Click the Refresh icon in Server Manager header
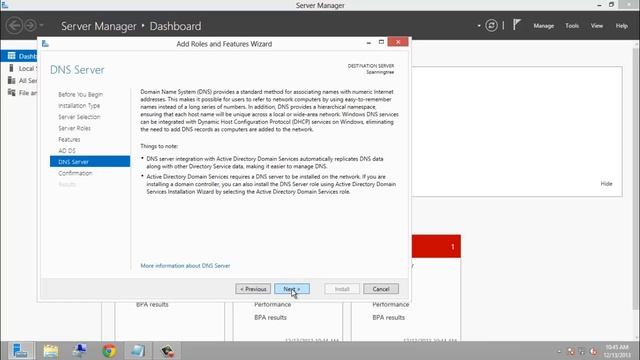Viewport: 640px width, 360px height. coord(491,26)
